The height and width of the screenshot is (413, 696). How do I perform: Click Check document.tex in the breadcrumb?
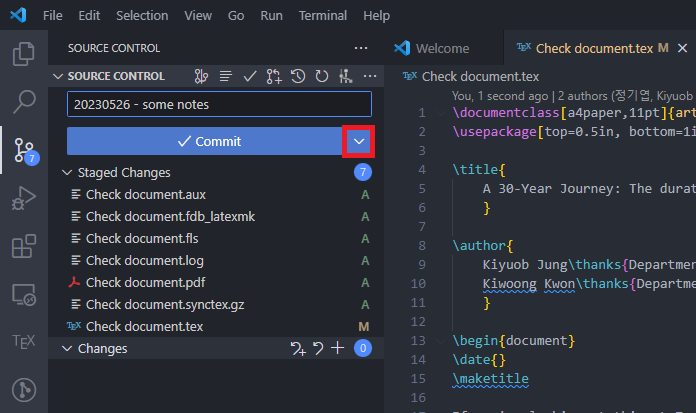480,77
